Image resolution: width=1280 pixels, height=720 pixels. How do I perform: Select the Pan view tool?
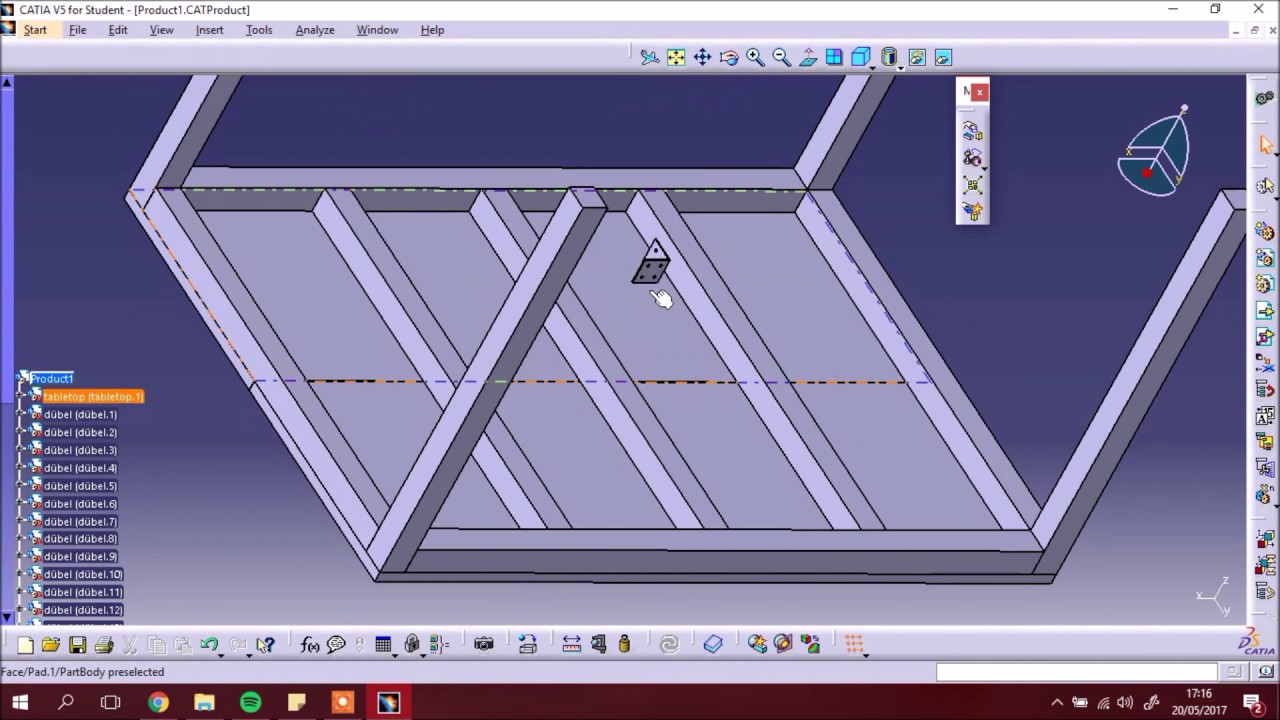coord(703,58)
